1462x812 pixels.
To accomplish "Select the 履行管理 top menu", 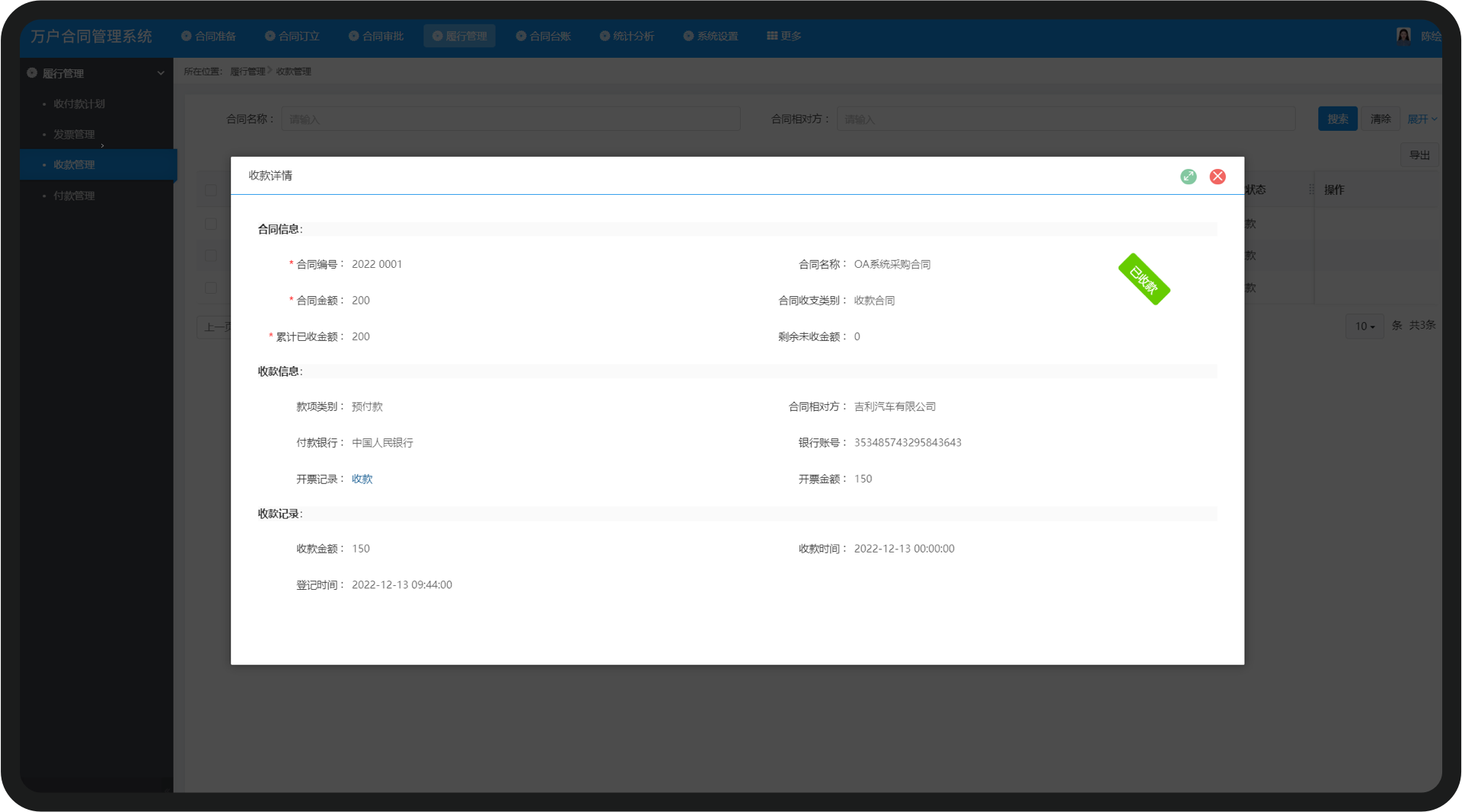I will pos(459,36).
